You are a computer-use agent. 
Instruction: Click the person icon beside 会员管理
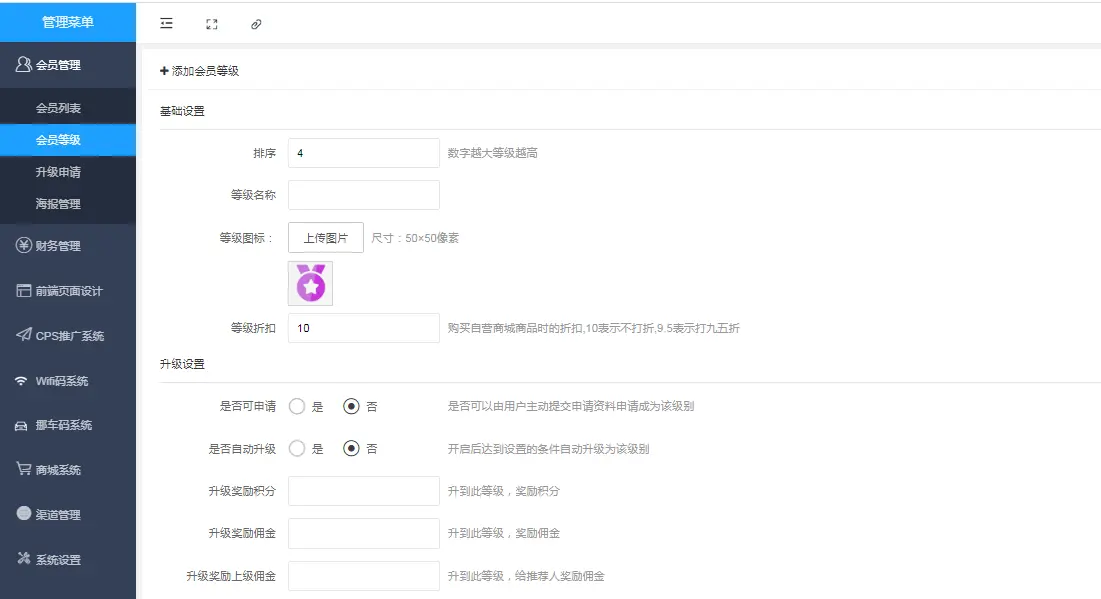(23, 65)
